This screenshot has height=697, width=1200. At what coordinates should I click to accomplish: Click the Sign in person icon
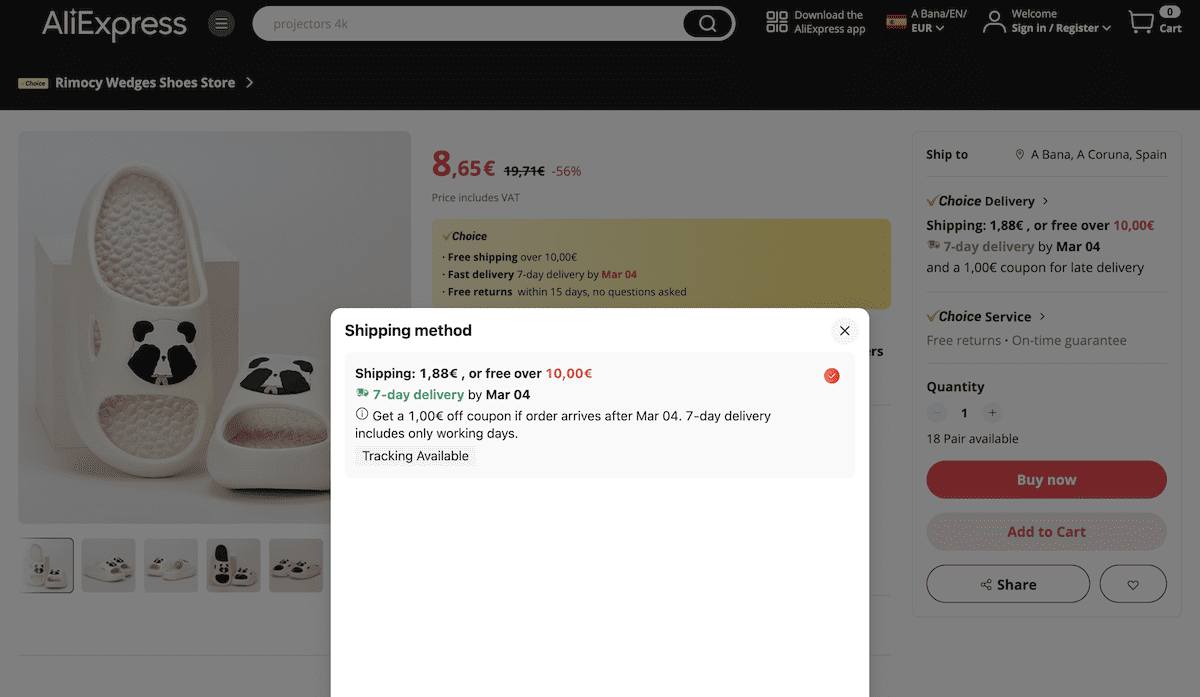coord(994,22)
